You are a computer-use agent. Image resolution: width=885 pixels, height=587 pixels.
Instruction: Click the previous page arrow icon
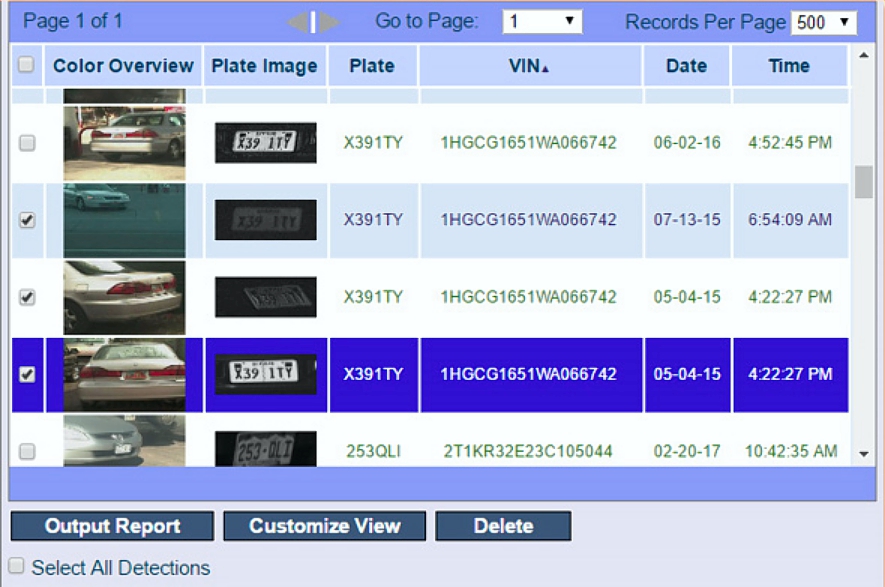tap(298, 22)
